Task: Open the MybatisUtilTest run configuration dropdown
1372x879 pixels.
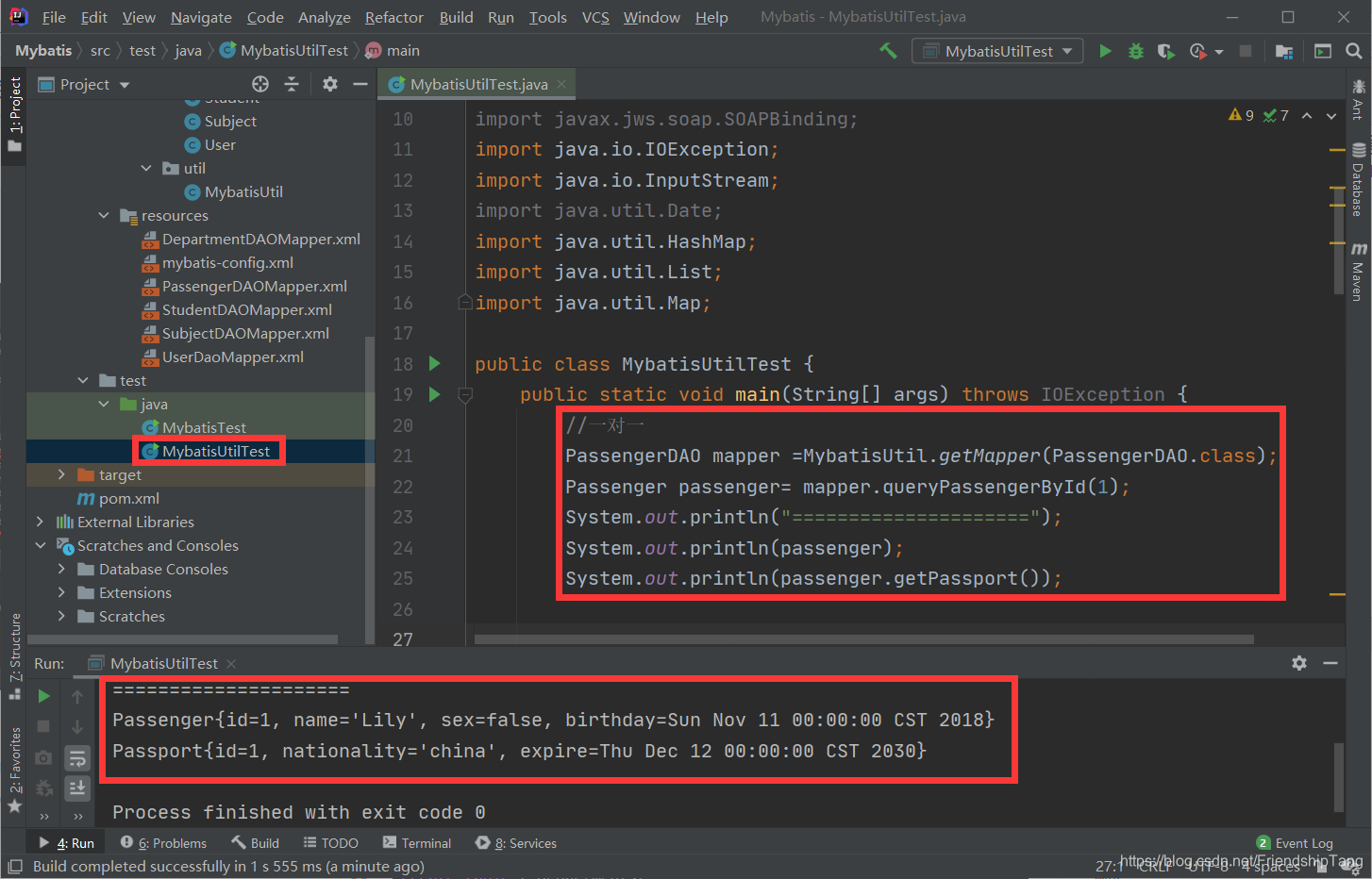Action: pos(997,51)
